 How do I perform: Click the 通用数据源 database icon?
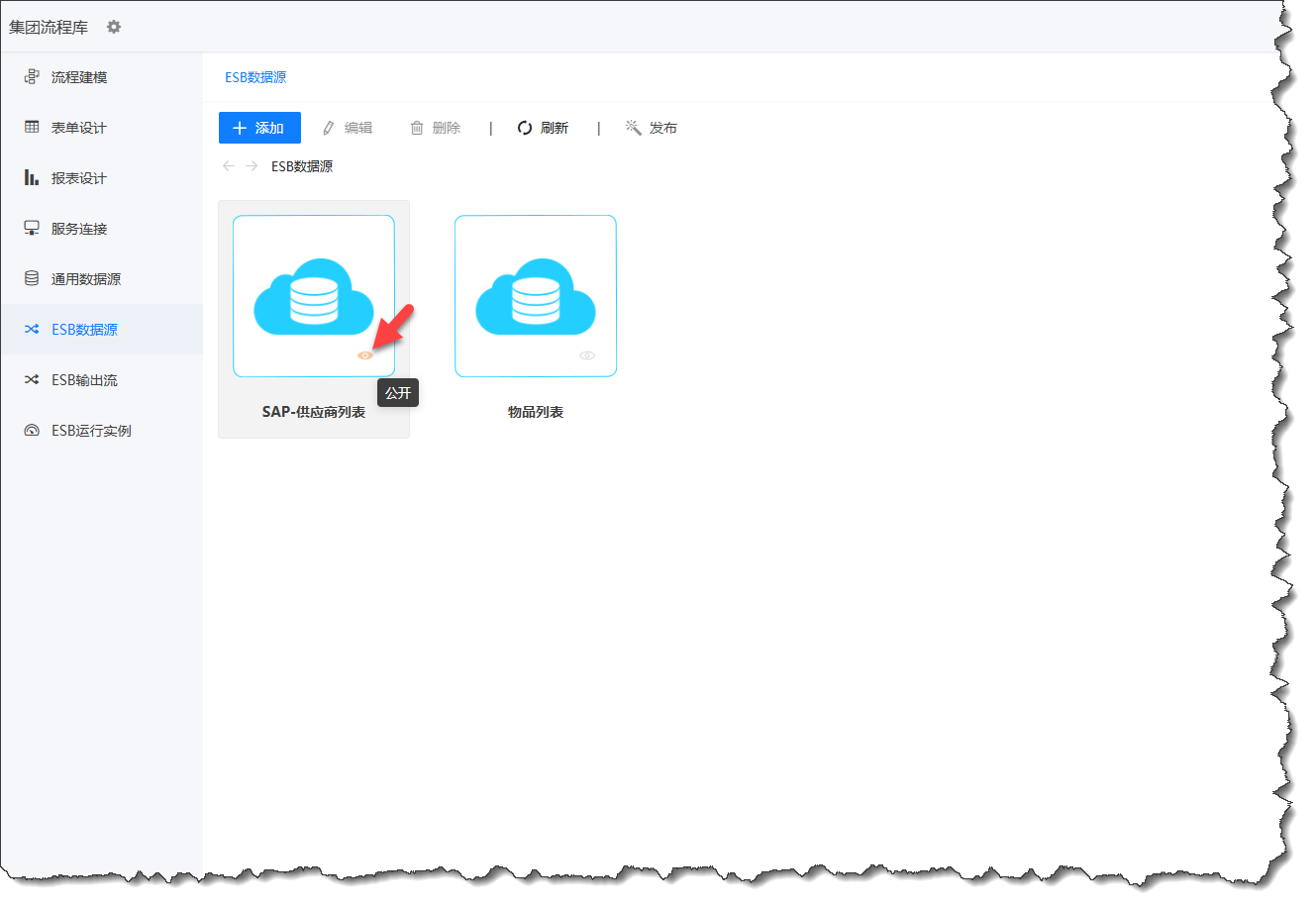(x=32, y=279)
